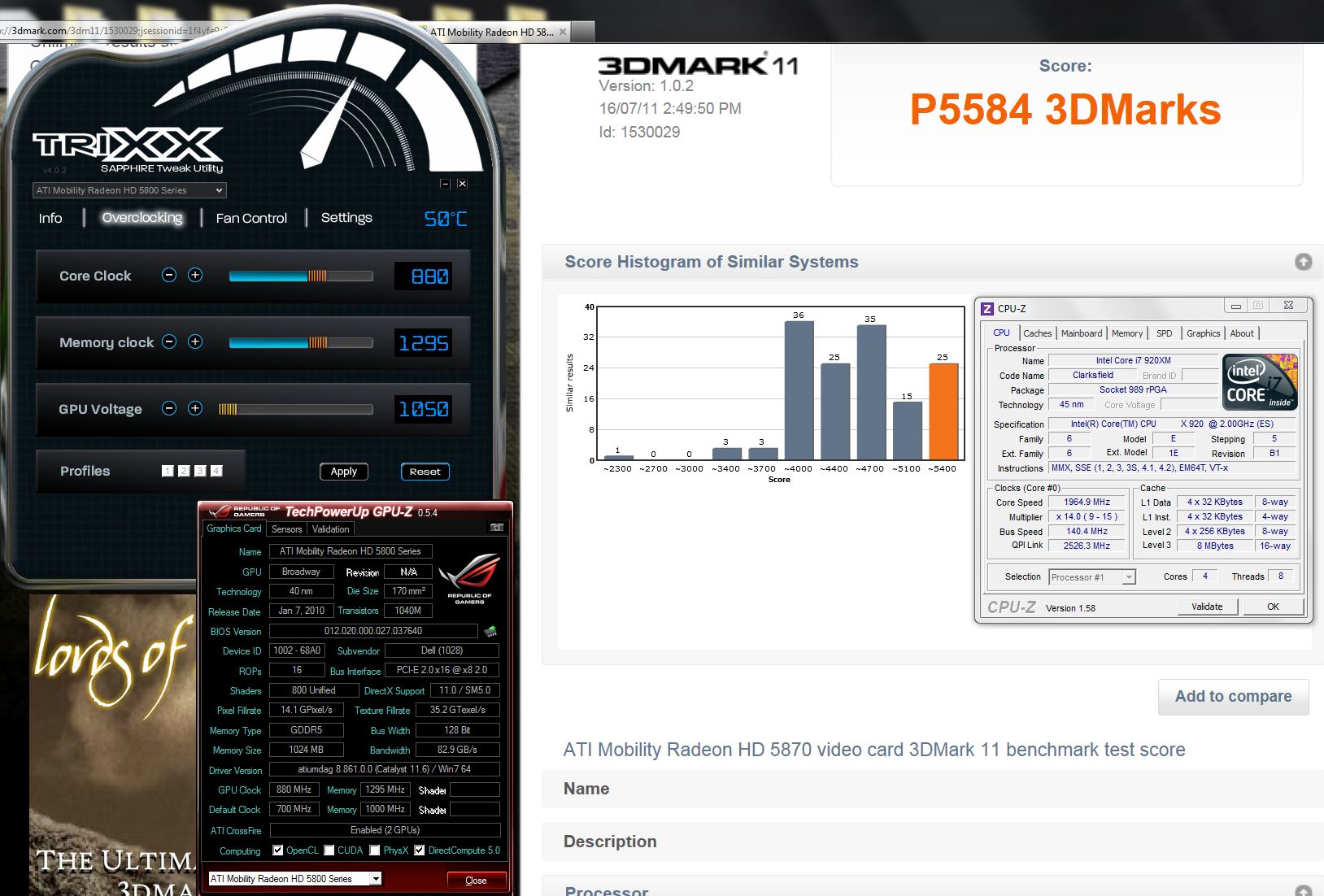Minimize the TRIXX utility window
Screen dimensions: 1324x896
[x=445, y=184]
